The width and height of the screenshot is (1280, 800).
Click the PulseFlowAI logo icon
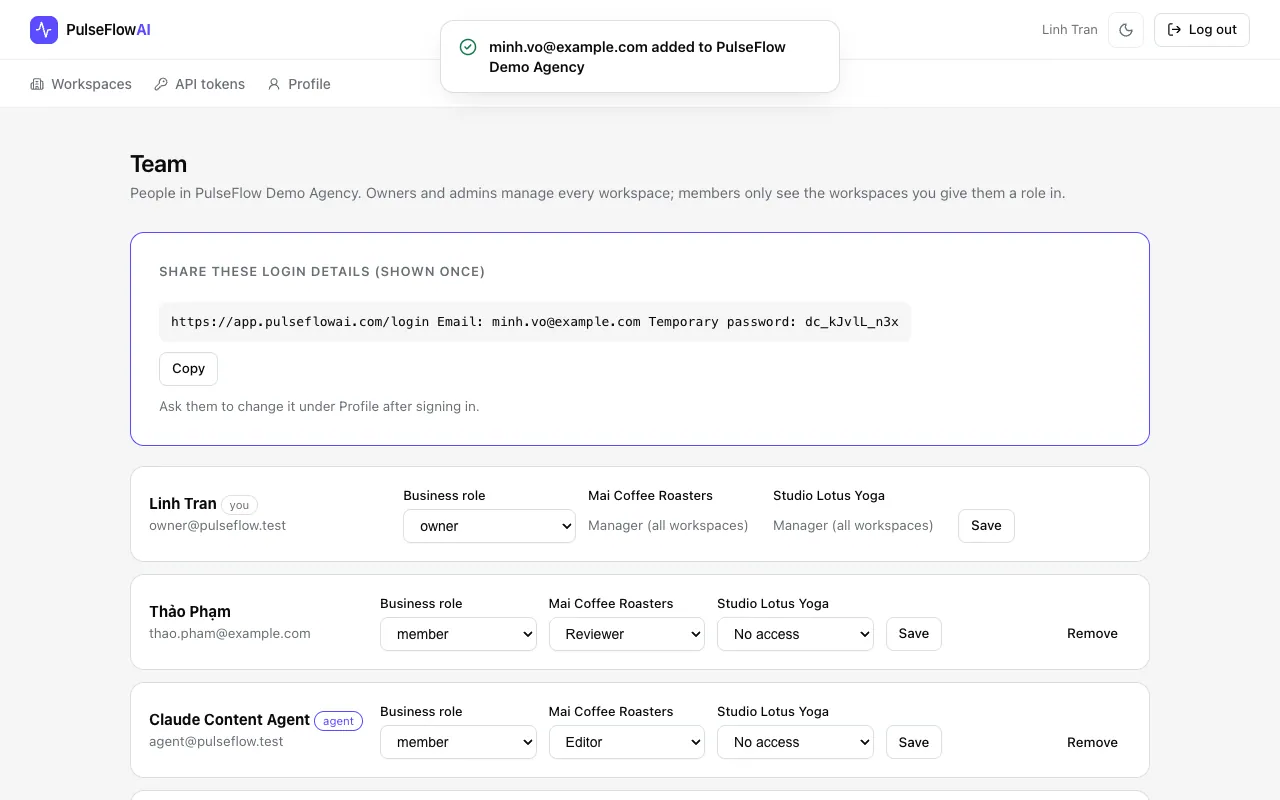(x=44, y=30)
